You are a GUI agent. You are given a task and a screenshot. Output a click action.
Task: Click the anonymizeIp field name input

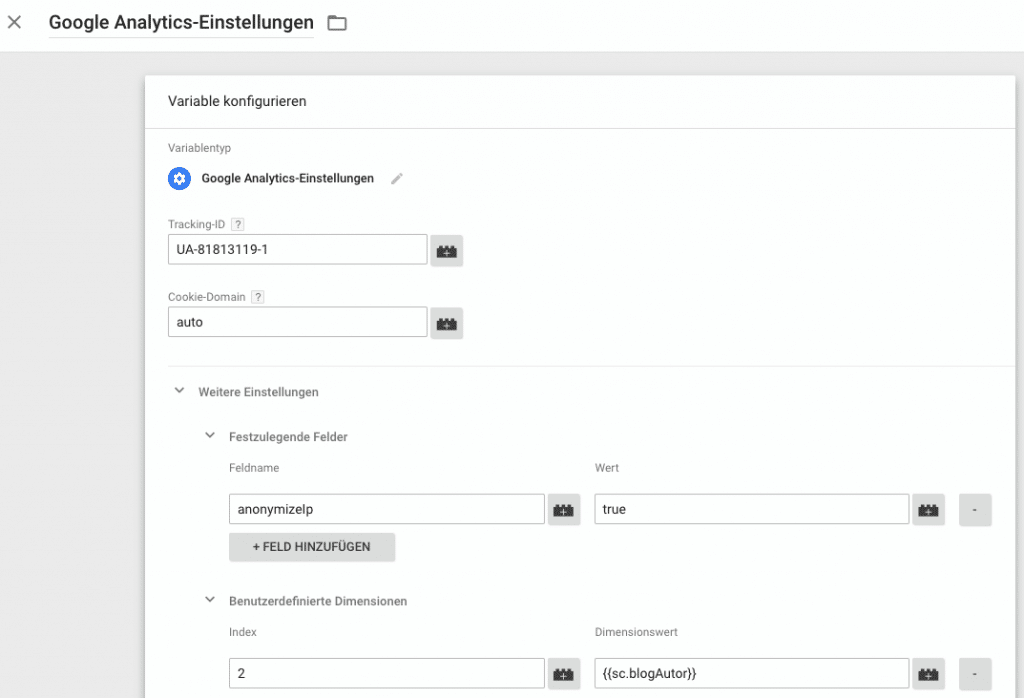pos(387,509)
